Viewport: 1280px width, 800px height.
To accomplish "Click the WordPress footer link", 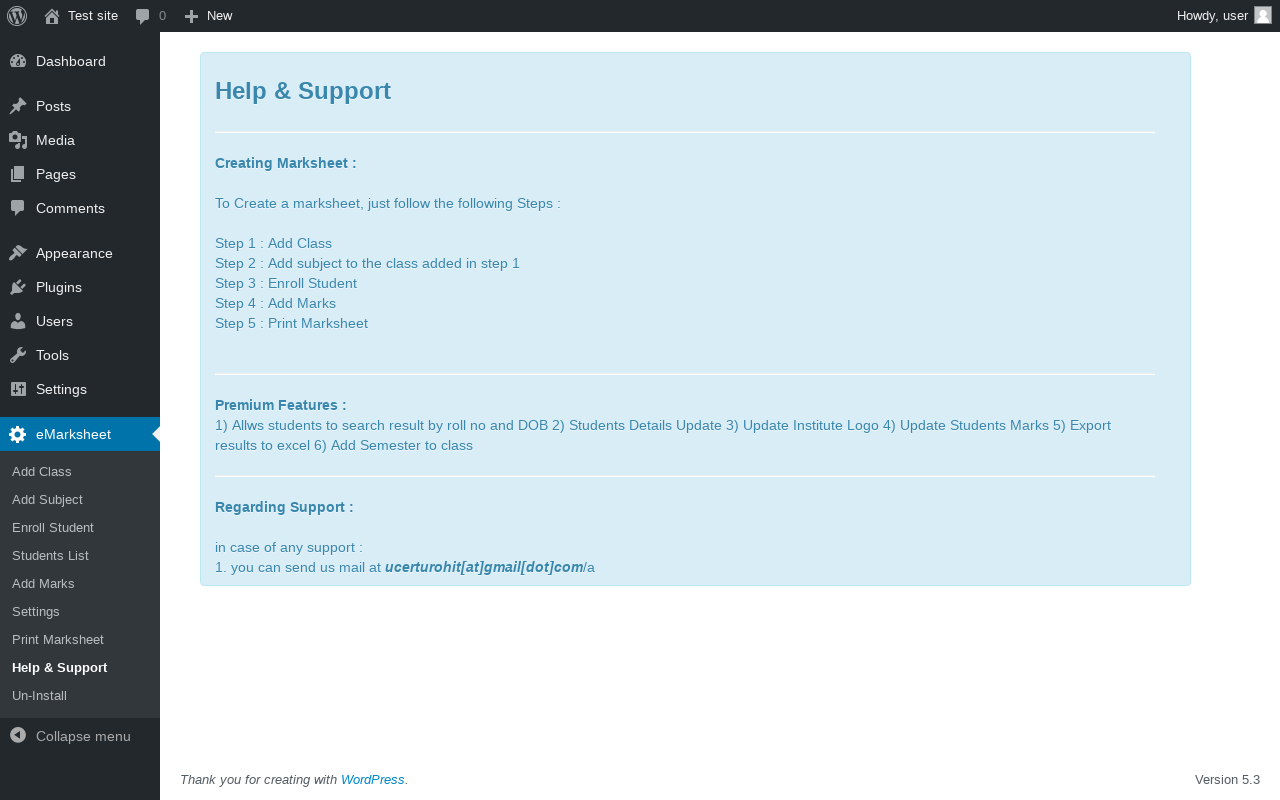I will coord(372,779).
